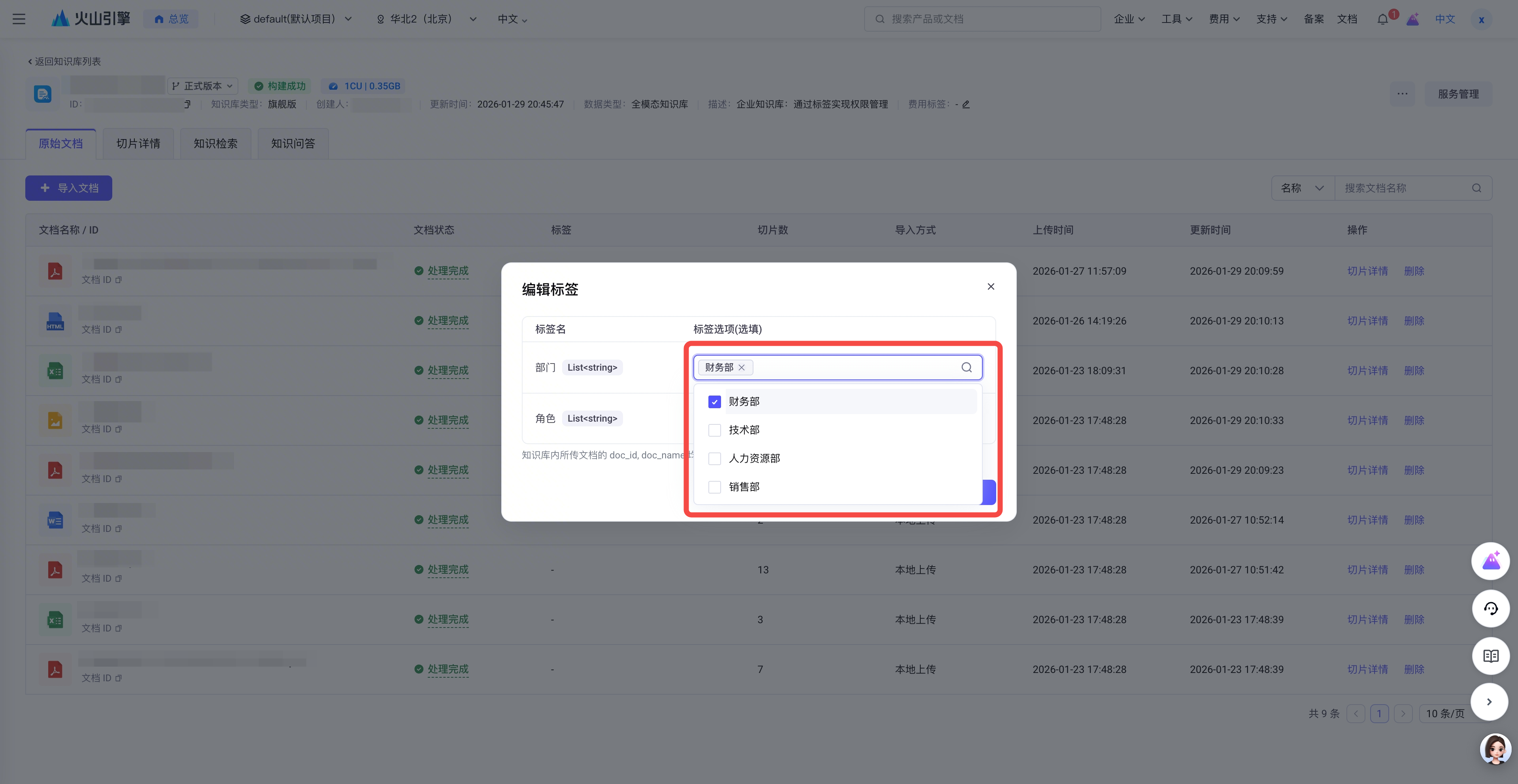The width and height of the screenshot is (1518, 784).
Task: Remove the 财务部 tag chip
Action: [741, 367]
